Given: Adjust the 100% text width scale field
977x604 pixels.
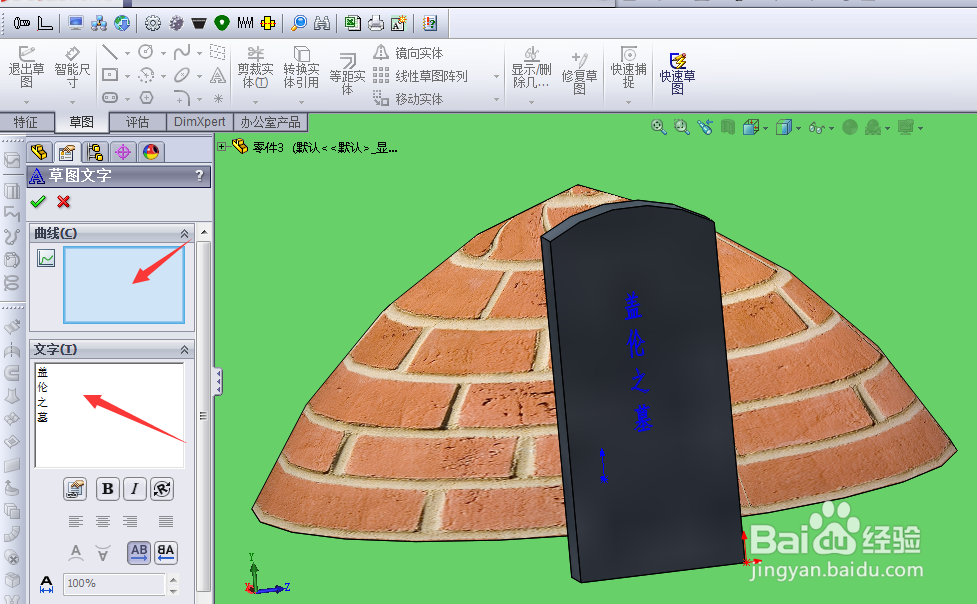Looking at the screenshot, I should 115,584.
